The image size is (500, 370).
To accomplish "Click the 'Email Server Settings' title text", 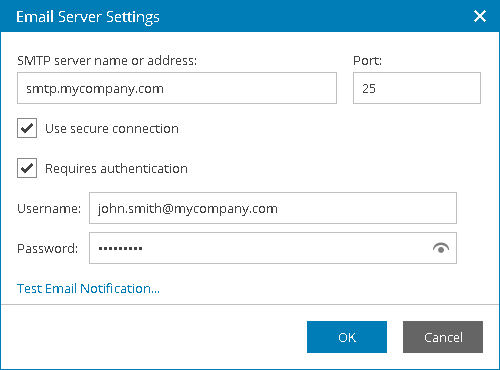I will click(88, 17).
